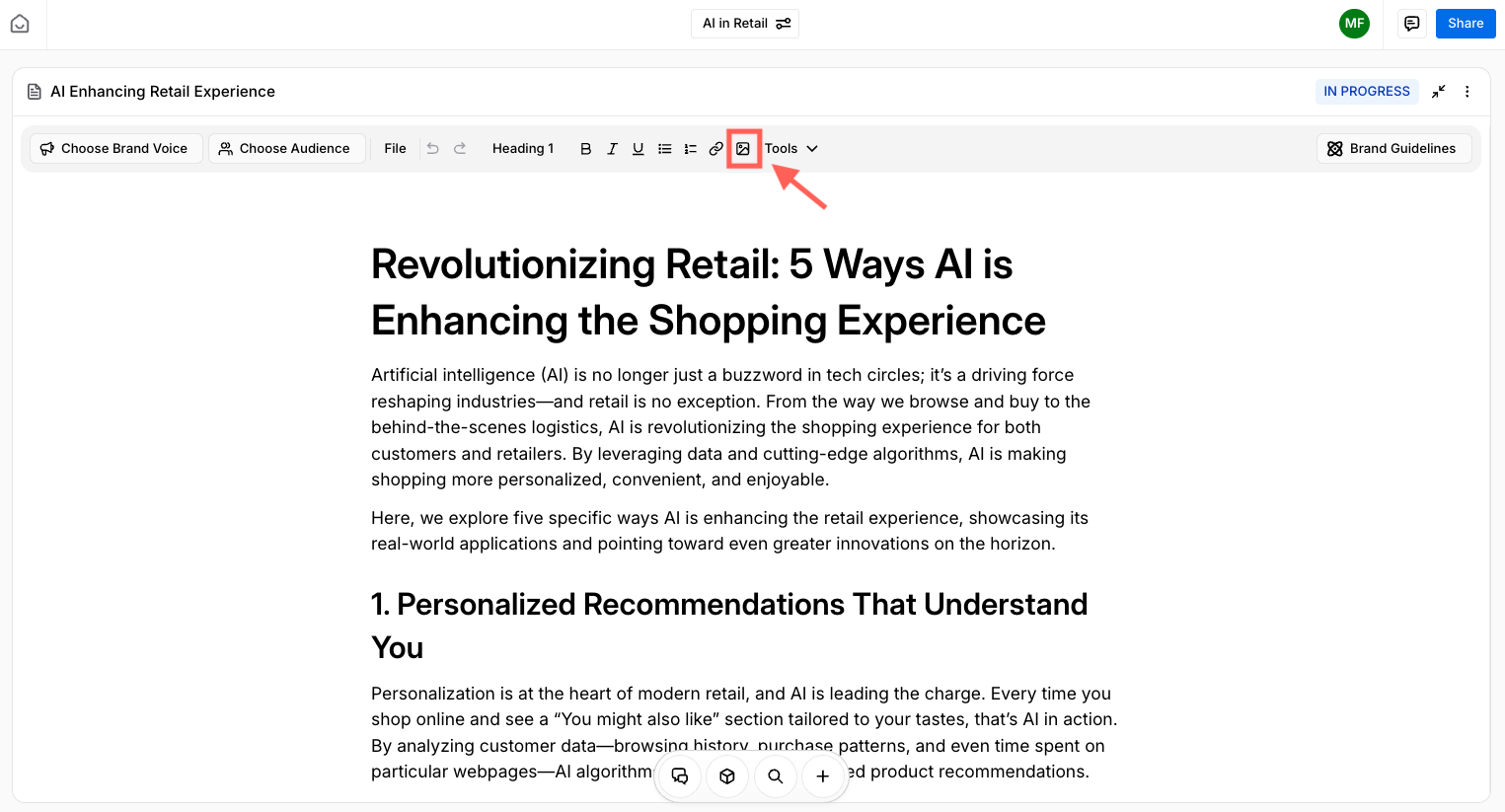Open the Choose Brand Voice selector

[x=115, y=148]
